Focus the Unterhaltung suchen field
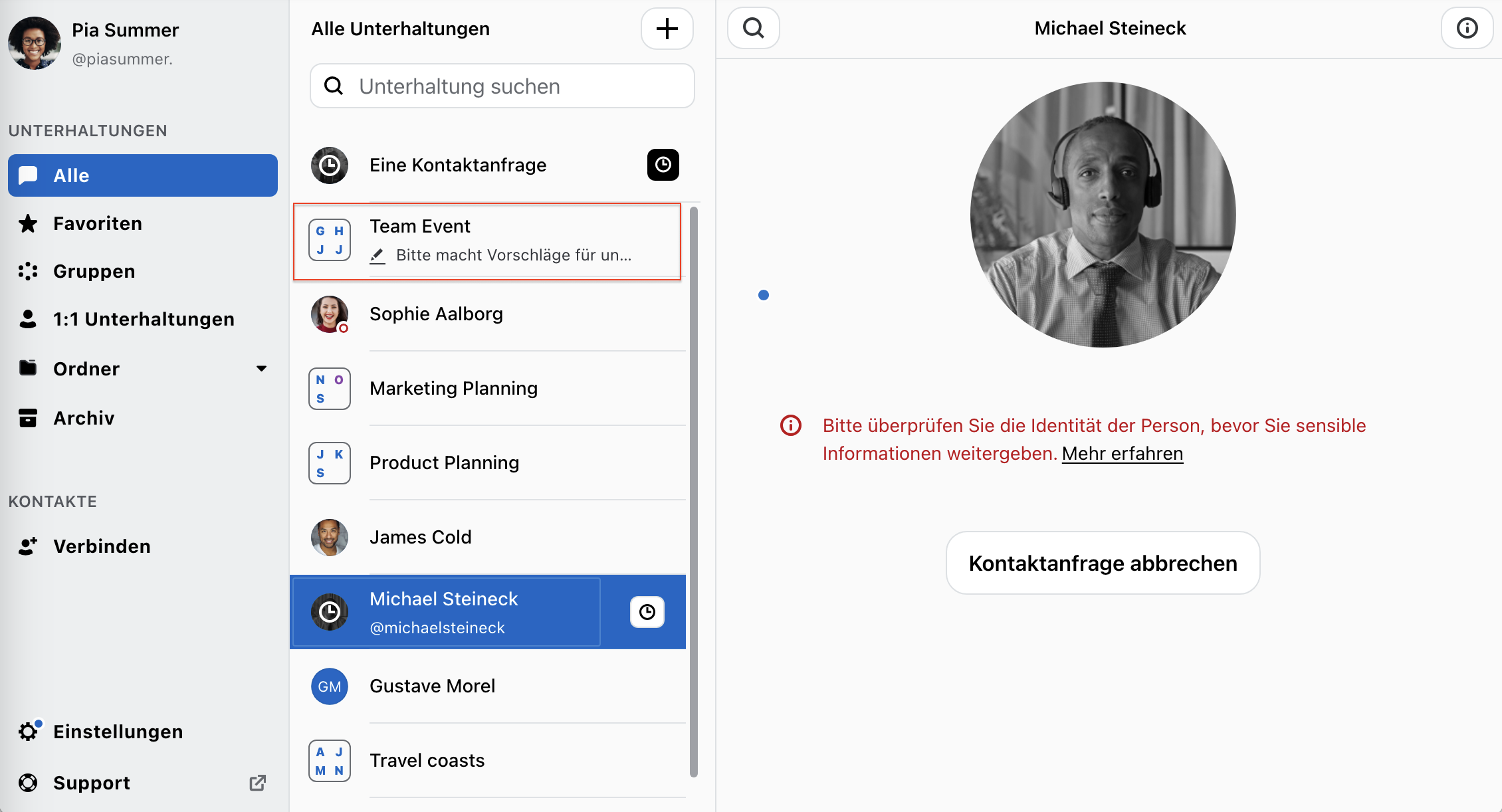1502x812 pixels. [x=502, y=86]
